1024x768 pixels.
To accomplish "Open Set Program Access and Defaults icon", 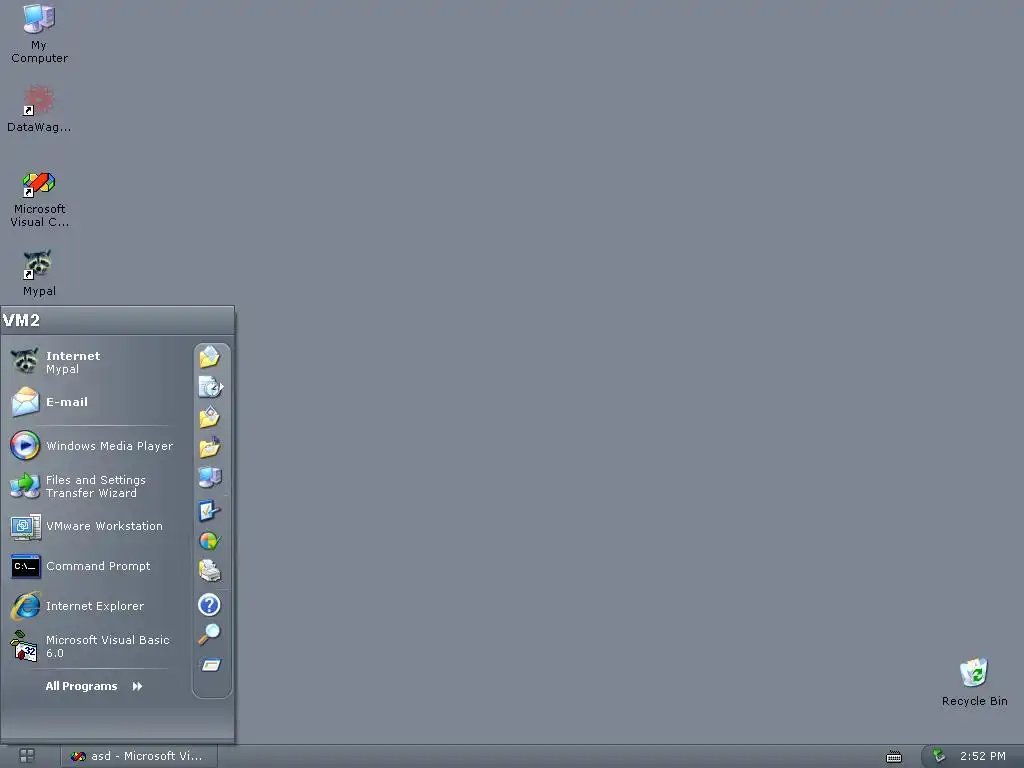I will (x=210, y=541).
